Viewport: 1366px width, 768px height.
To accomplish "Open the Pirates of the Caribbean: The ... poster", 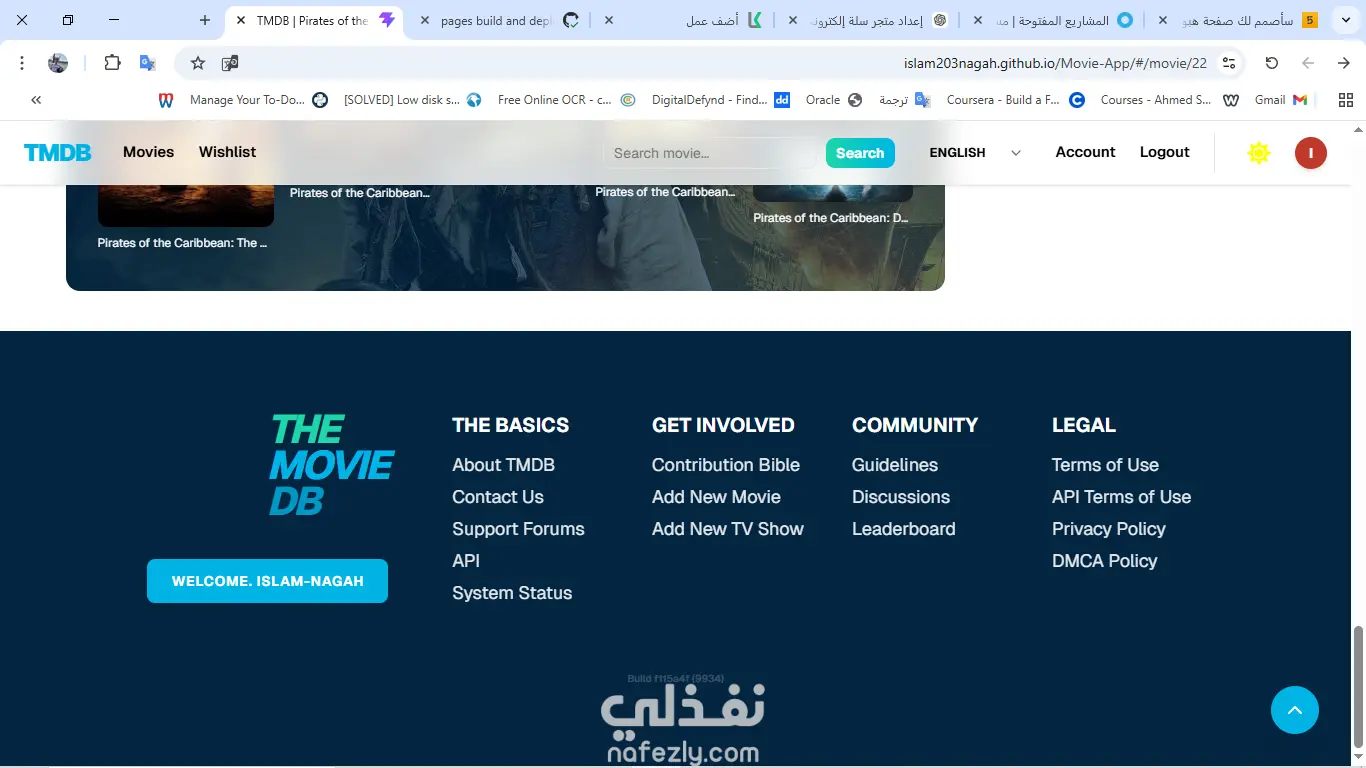I will (186, 206).
